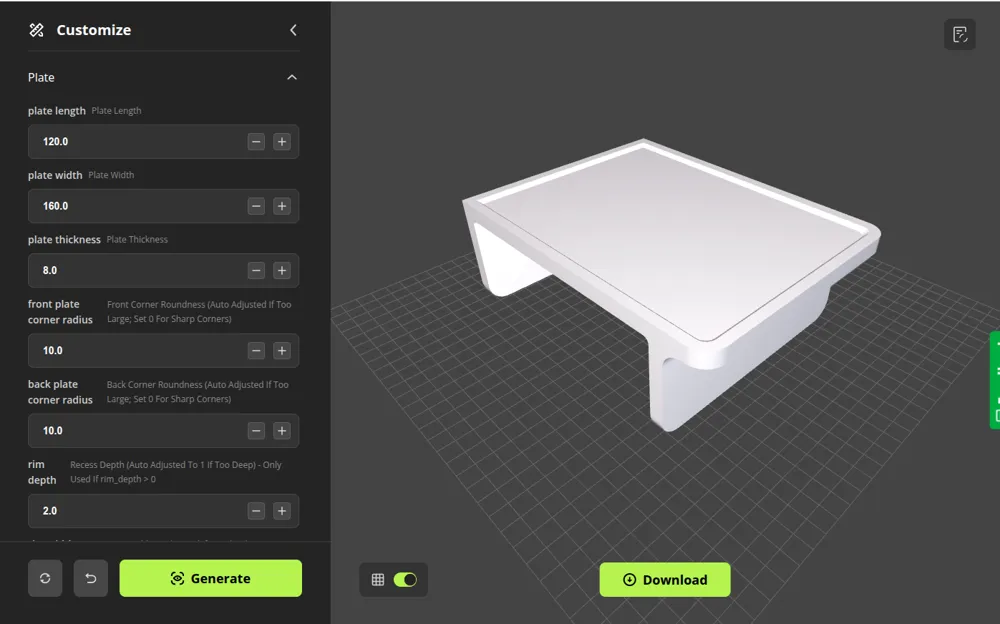This screenshot has height=624, width=1000.
Task: Increase rim depth value
Action: point(282,511)
